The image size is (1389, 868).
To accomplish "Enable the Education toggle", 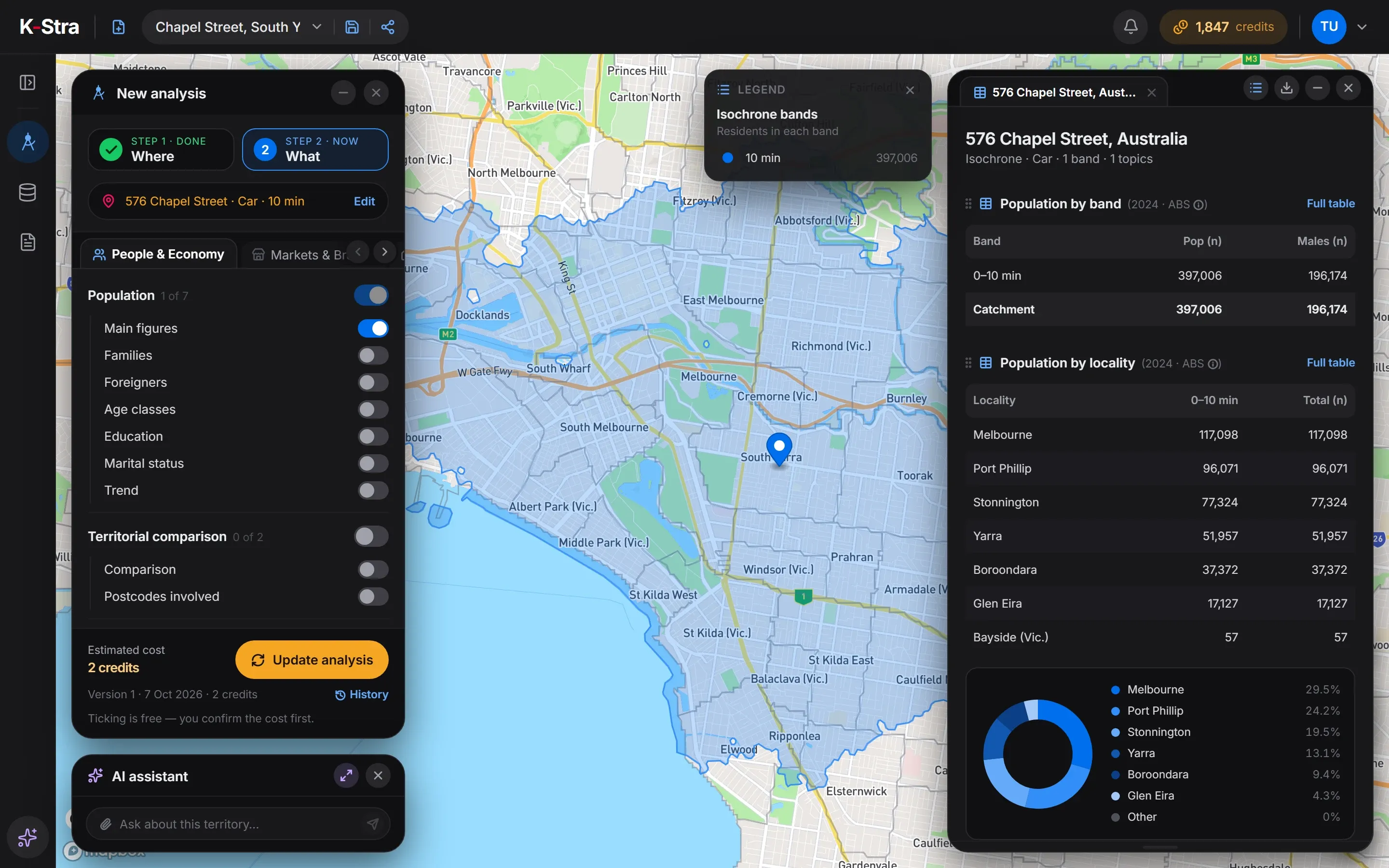I will point(373,436).
